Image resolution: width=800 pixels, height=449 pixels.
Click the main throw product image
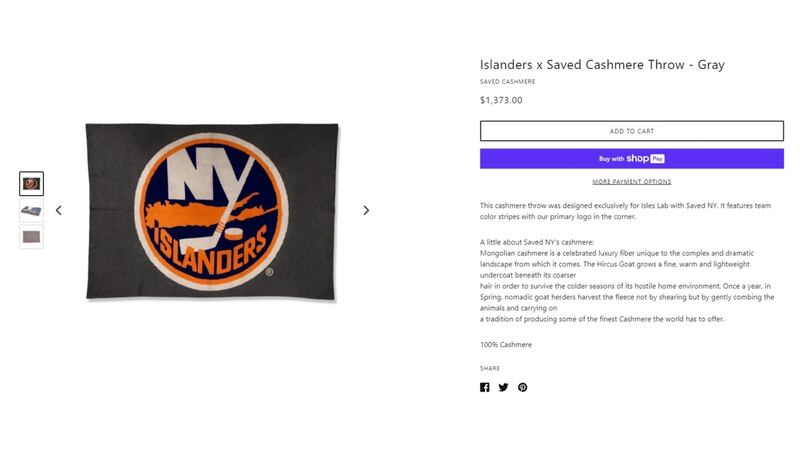[212, 210]
